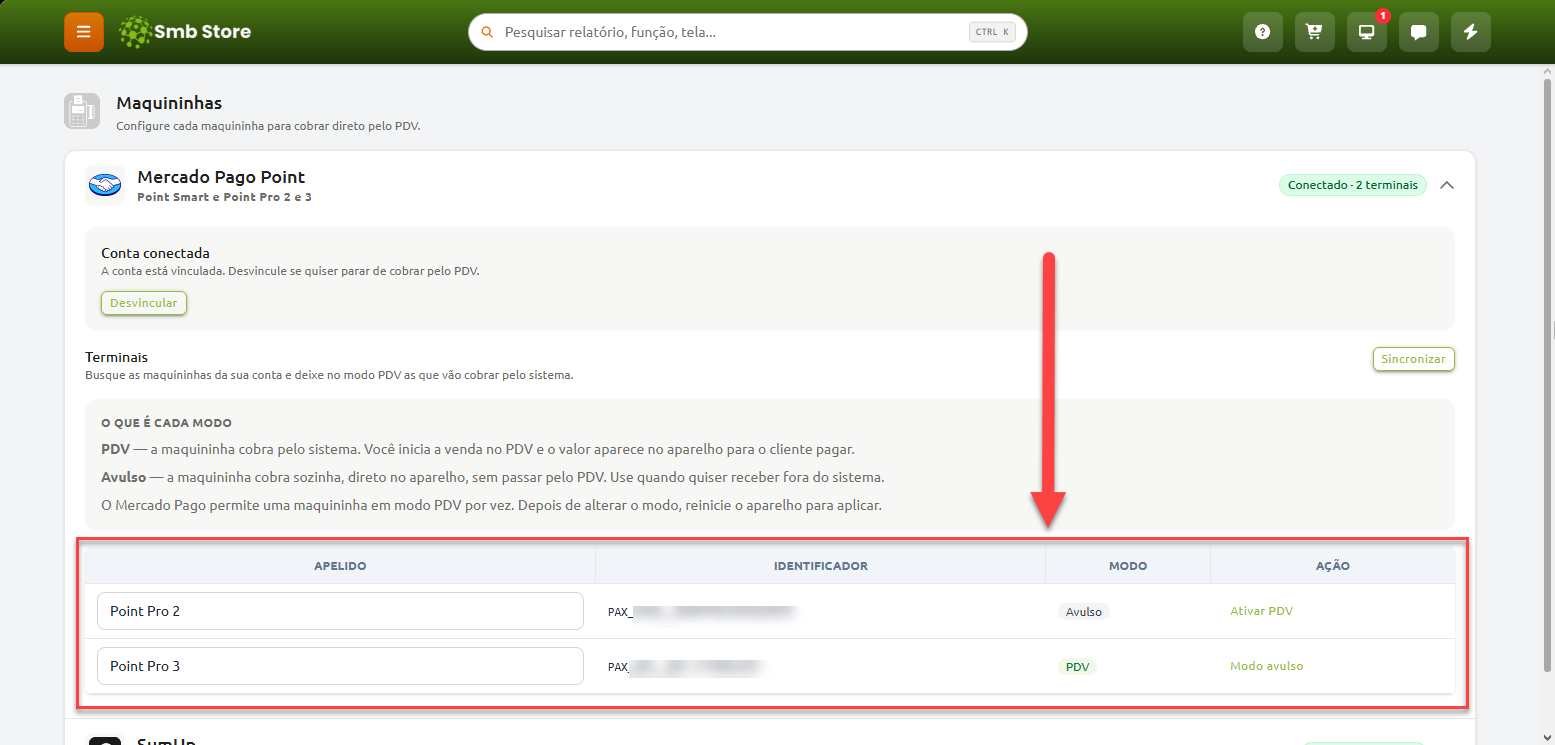Click the Conectado · 2 terminais status badge
Screen dimensions: 1555x745
tap(1352, 185)
